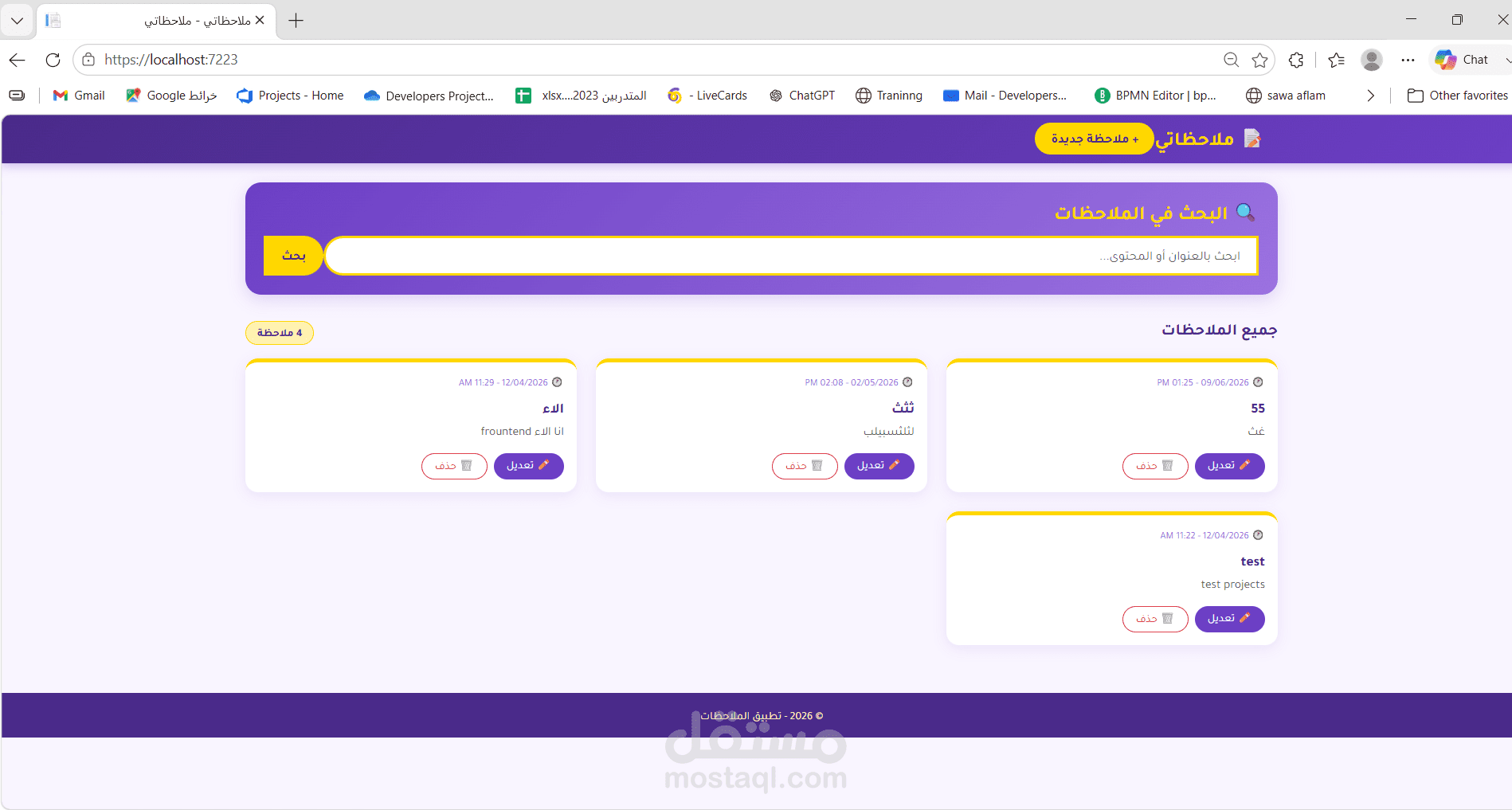This screenshot has width=1512, height=810.
Task: Open a new browser tab
Action: 296,21
